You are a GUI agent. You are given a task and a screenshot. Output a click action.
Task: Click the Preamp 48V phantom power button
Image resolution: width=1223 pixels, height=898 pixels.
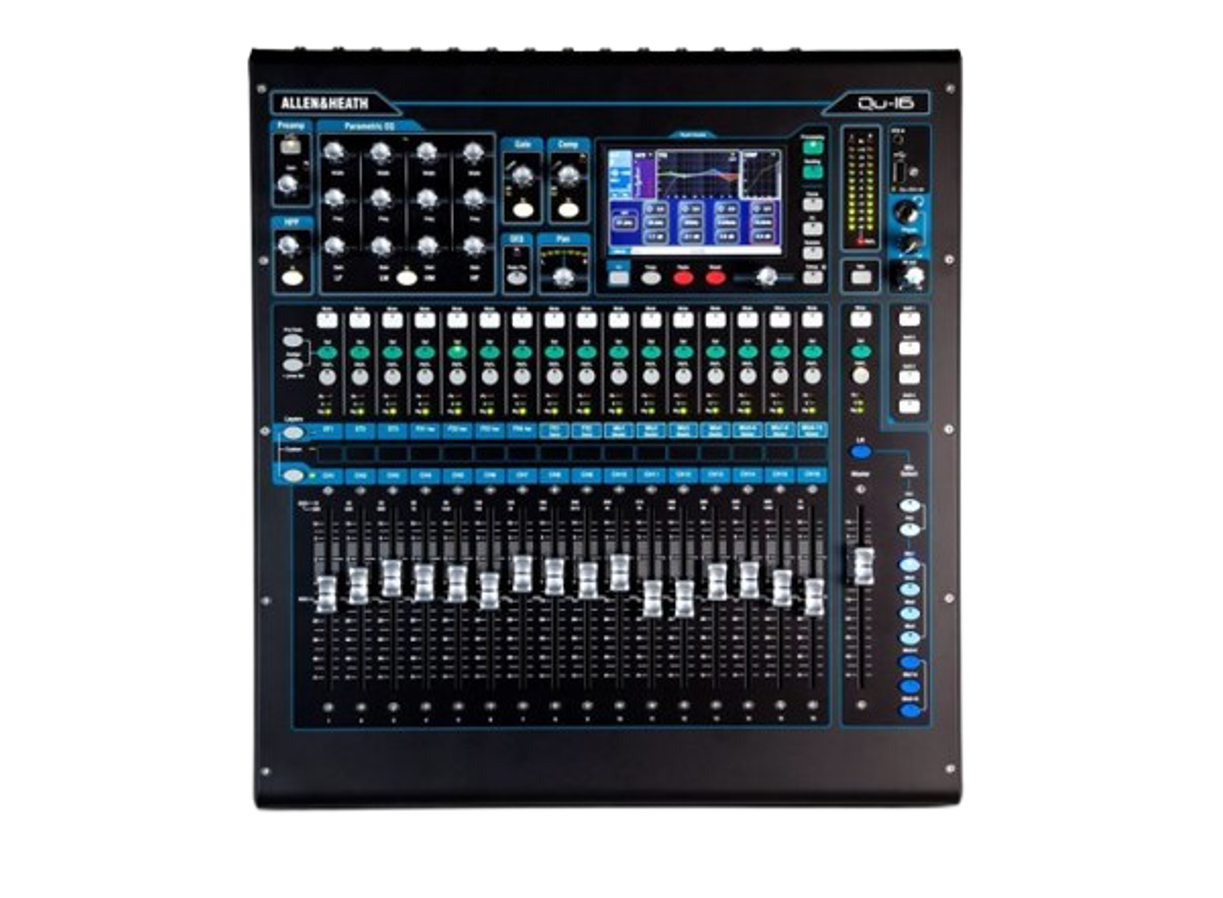pyautogui.click(x=290, y=146)
